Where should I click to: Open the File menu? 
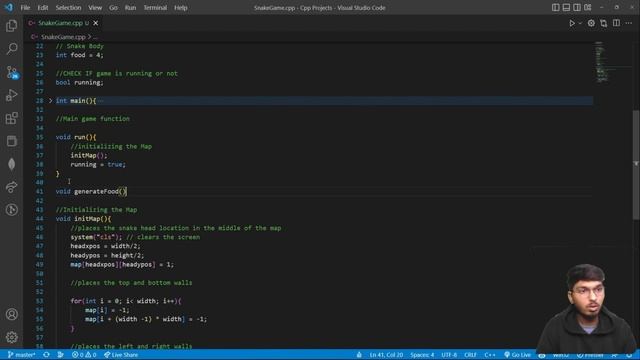coord(25,7)
